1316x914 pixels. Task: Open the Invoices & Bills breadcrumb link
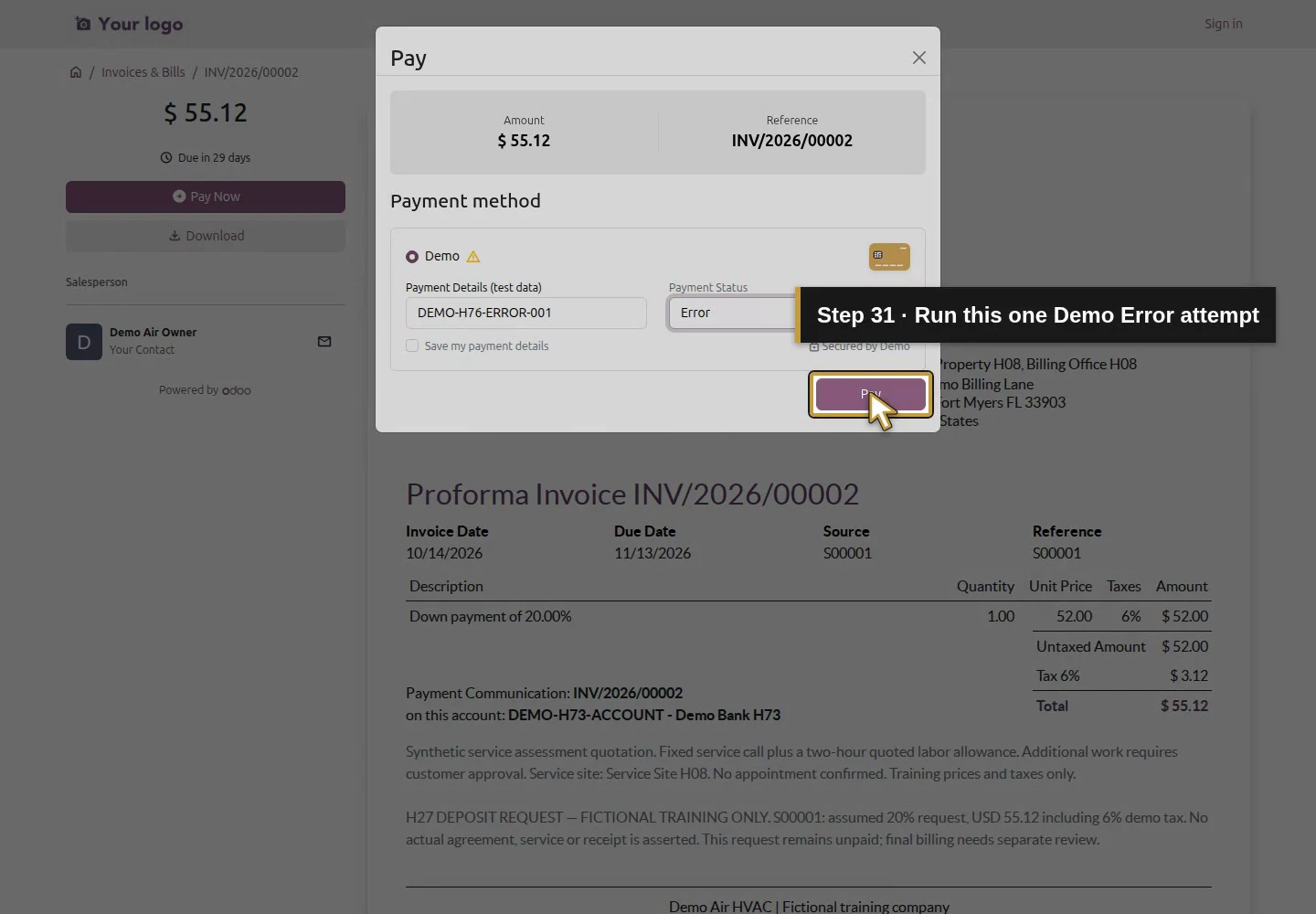point(143,72)
